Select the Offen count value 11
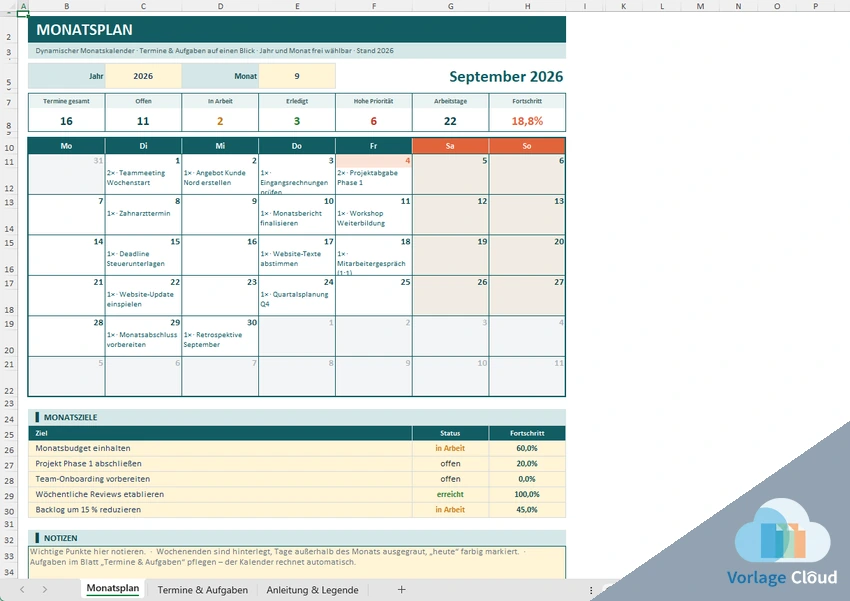850x601 pixels. tap(143, 121)
